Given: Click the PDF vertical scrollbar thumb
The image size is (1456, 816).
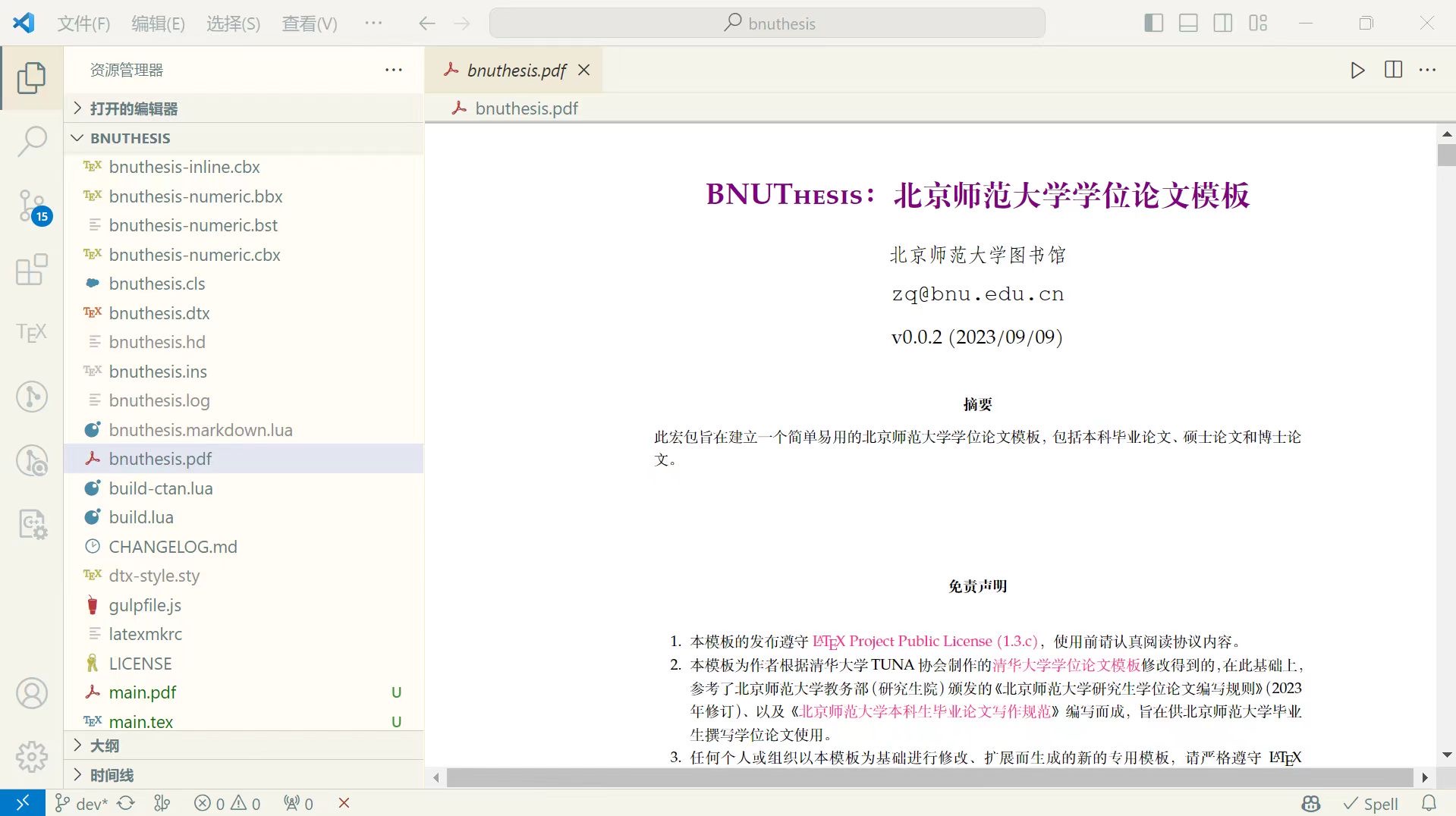Looking at the screenshot, I should click(x=1446, y=155).
